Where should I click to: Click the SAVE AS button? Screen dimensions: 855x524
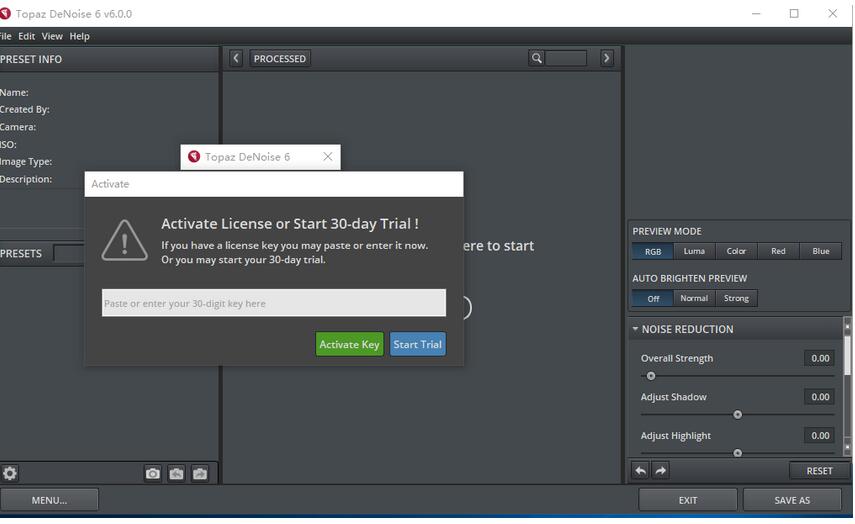click(x=792, y=500)
